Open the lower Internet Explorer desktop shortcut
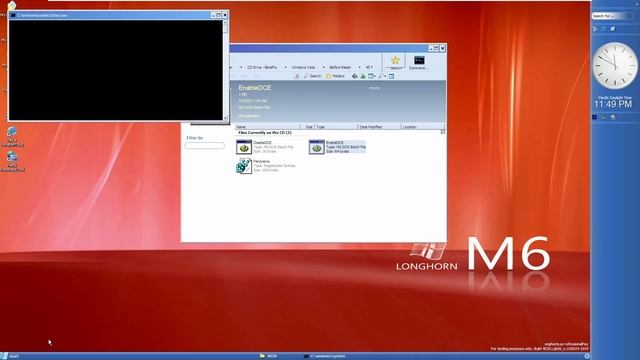 point(12,157)
